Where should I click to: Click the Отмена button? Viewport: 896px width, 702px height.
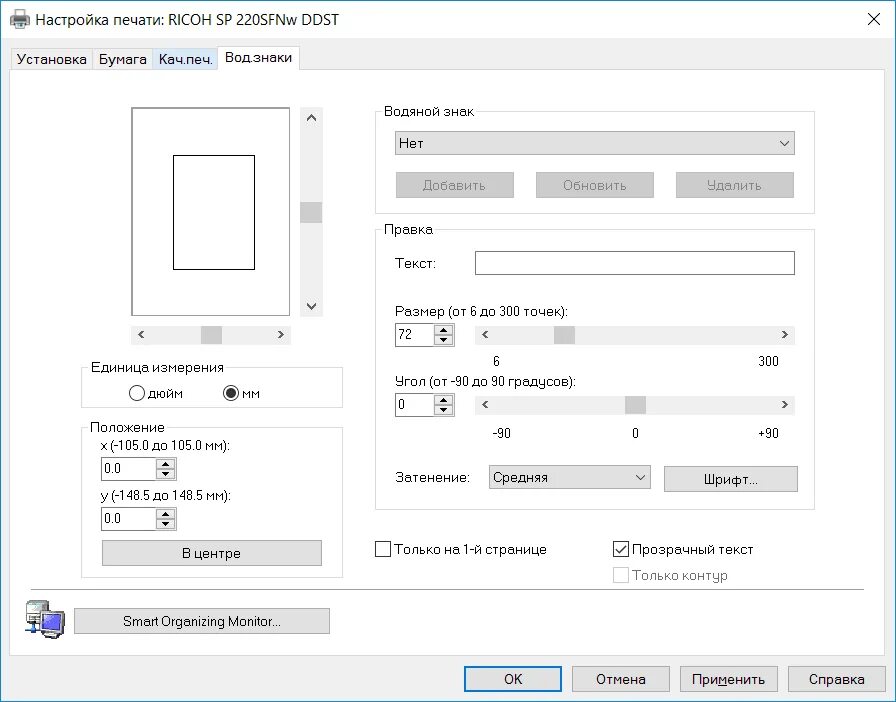click(x=621, y=679)
